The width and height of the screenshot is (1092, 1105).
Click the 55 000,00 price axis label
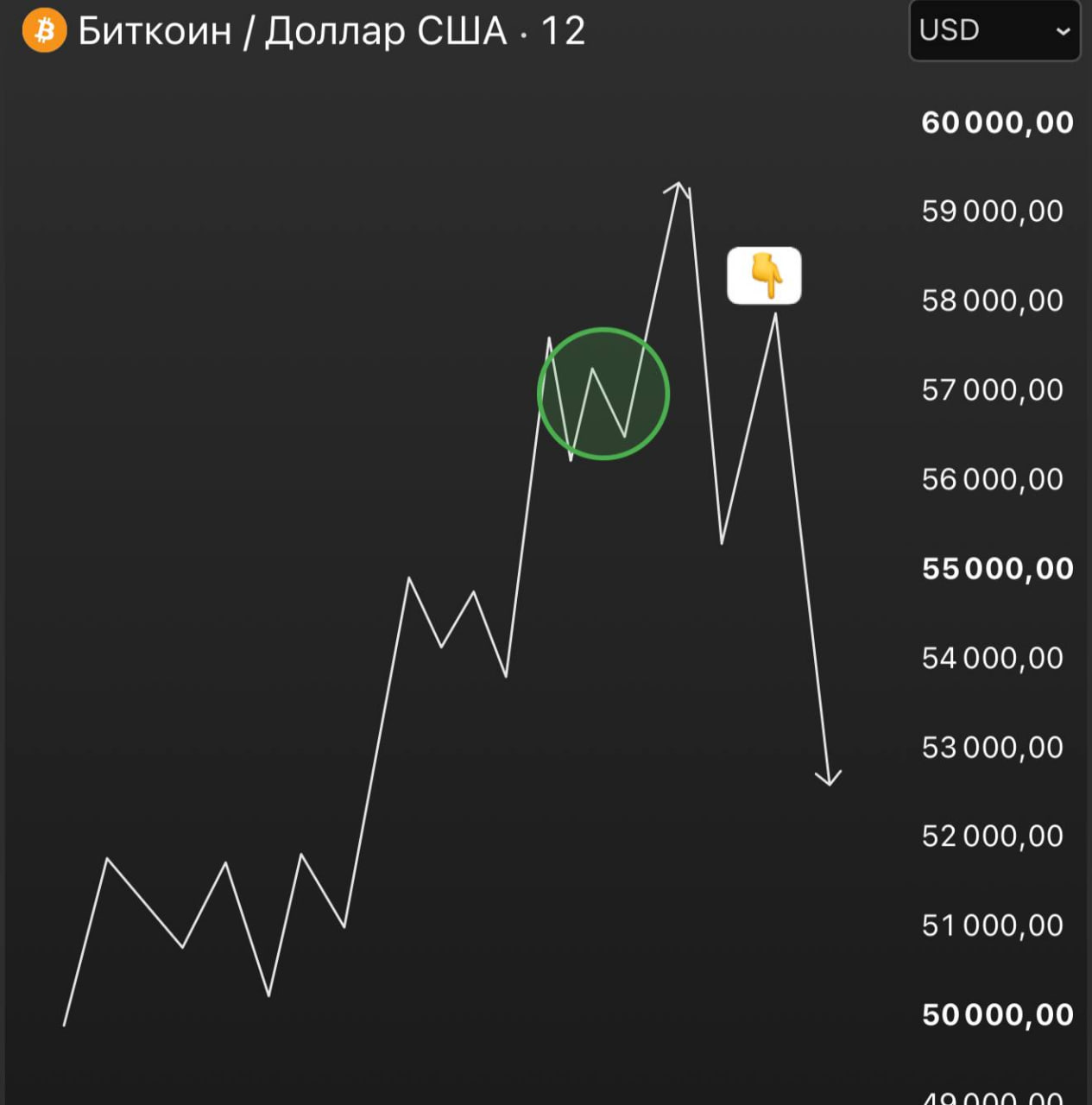point(997,569)
